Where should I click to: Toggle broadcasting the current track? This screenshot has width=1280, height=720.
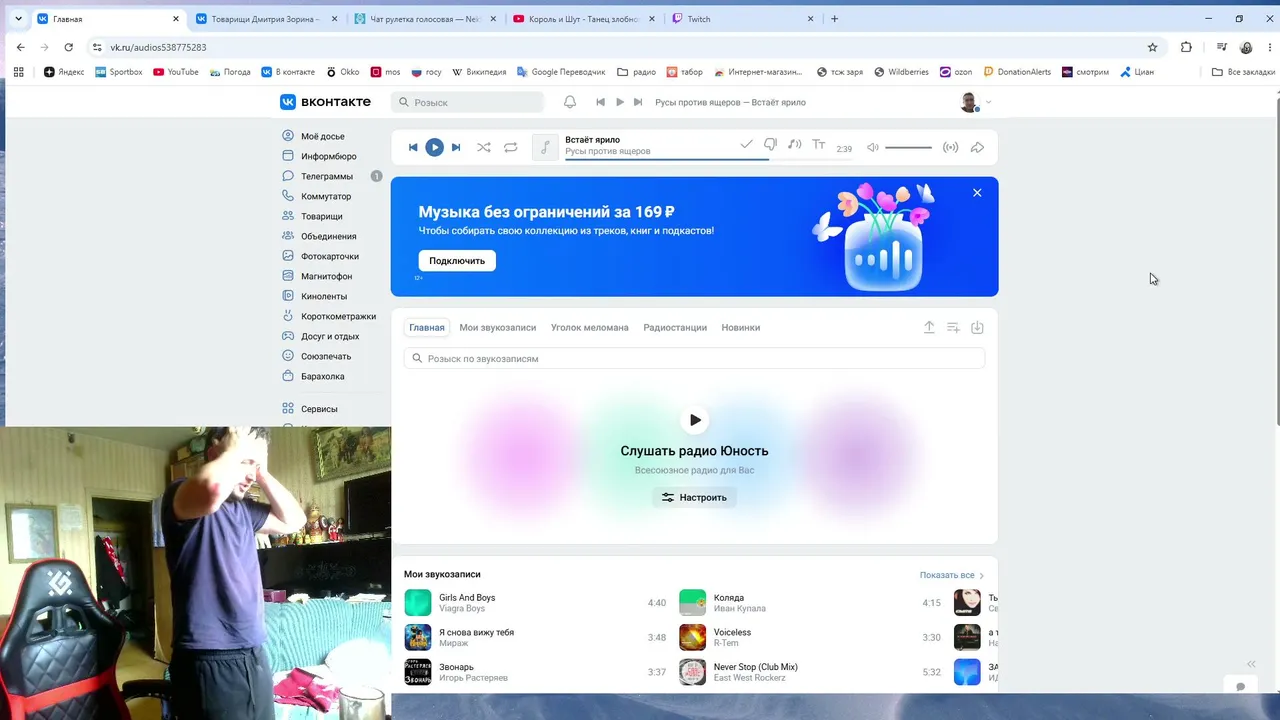pyautogui.click(x=951, y=148)
